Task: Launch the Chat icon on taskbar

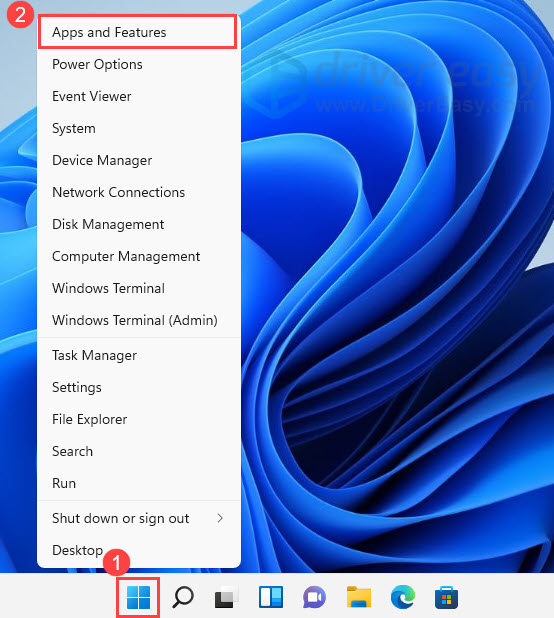Action: coord(314,597)
